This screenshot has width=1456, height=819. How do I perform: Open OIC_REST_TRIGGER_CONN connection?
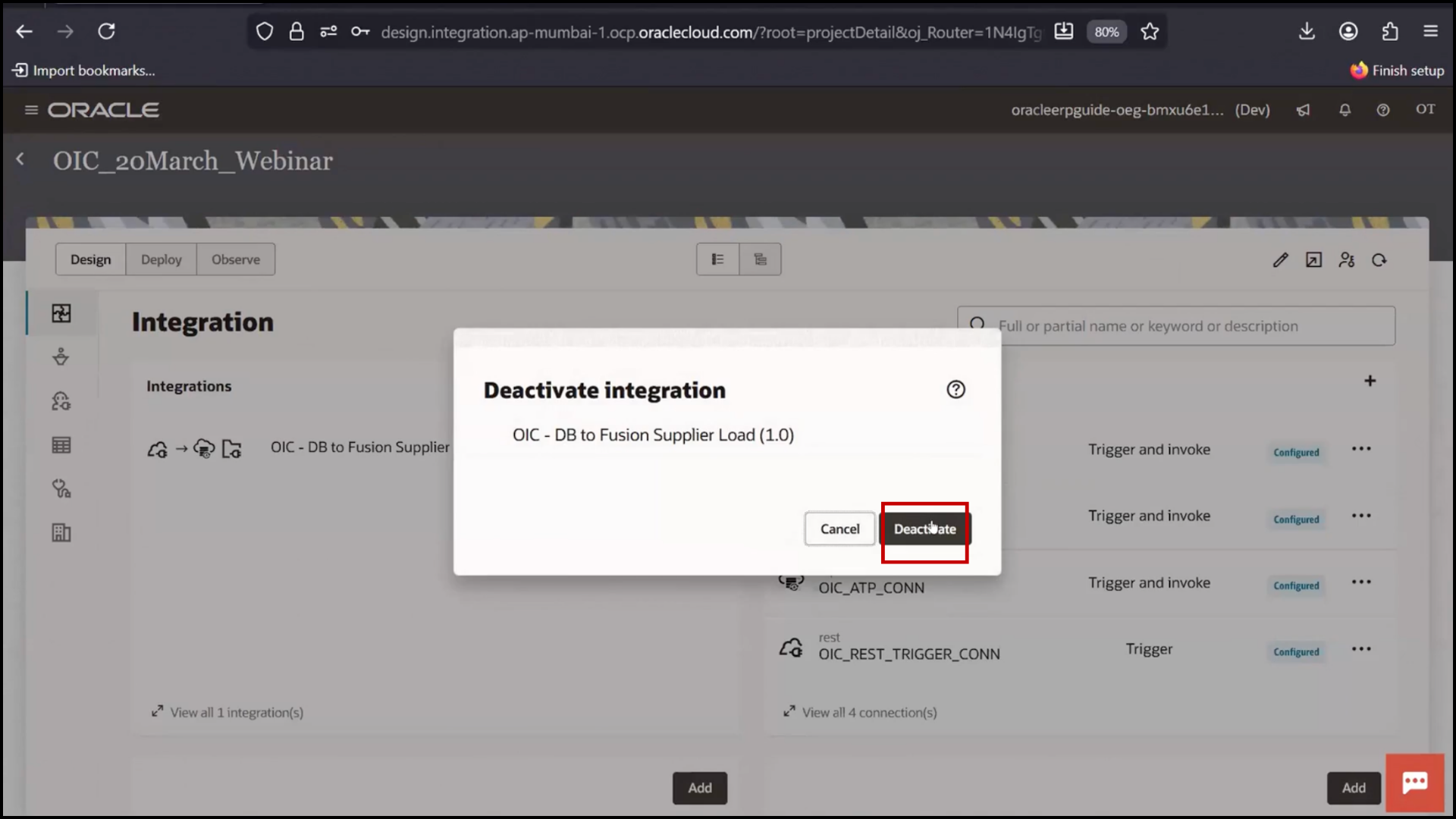tap(909, 654)
